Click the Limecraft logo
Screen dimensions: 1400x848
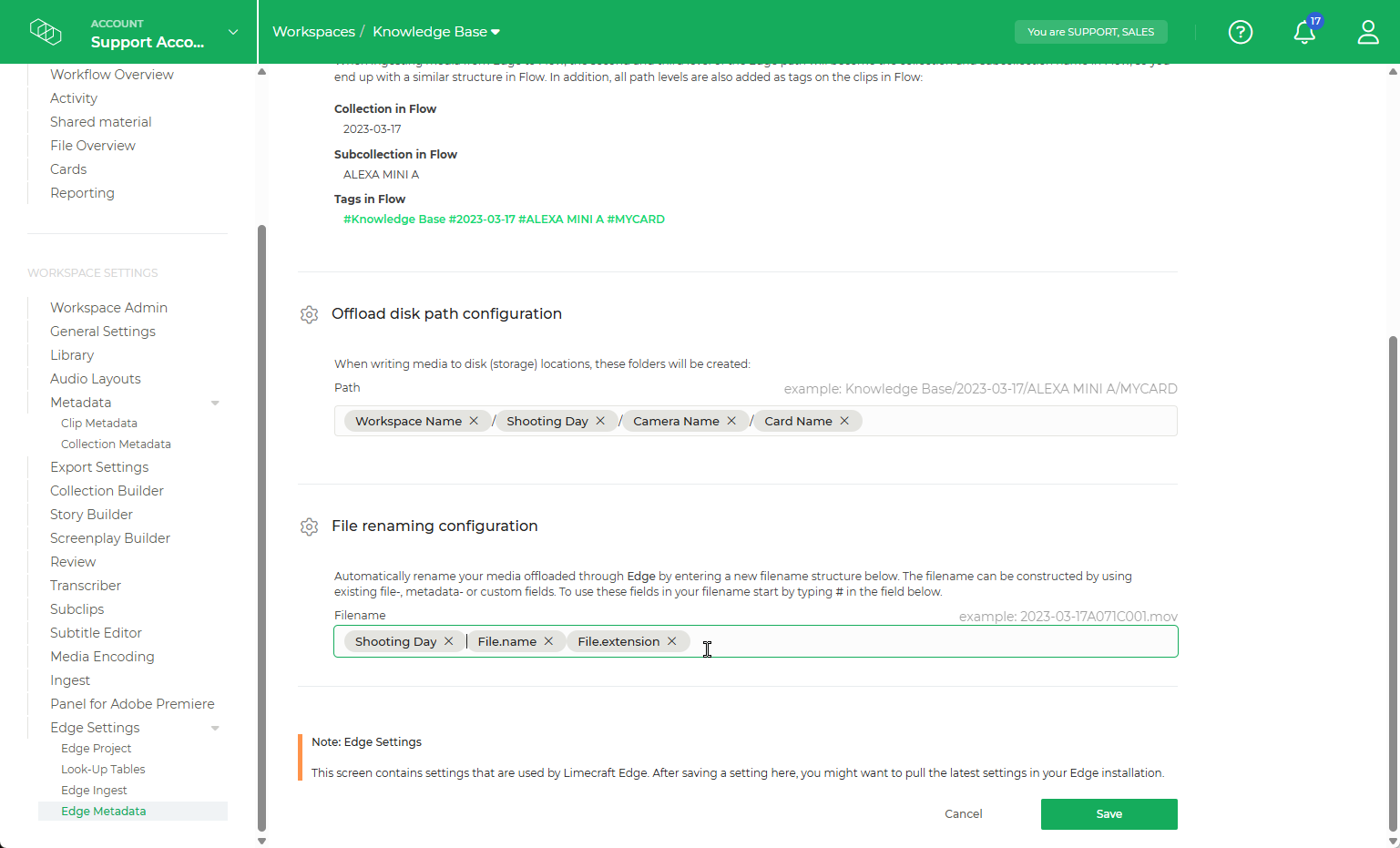pyautogui.click(x=46, y=31)
